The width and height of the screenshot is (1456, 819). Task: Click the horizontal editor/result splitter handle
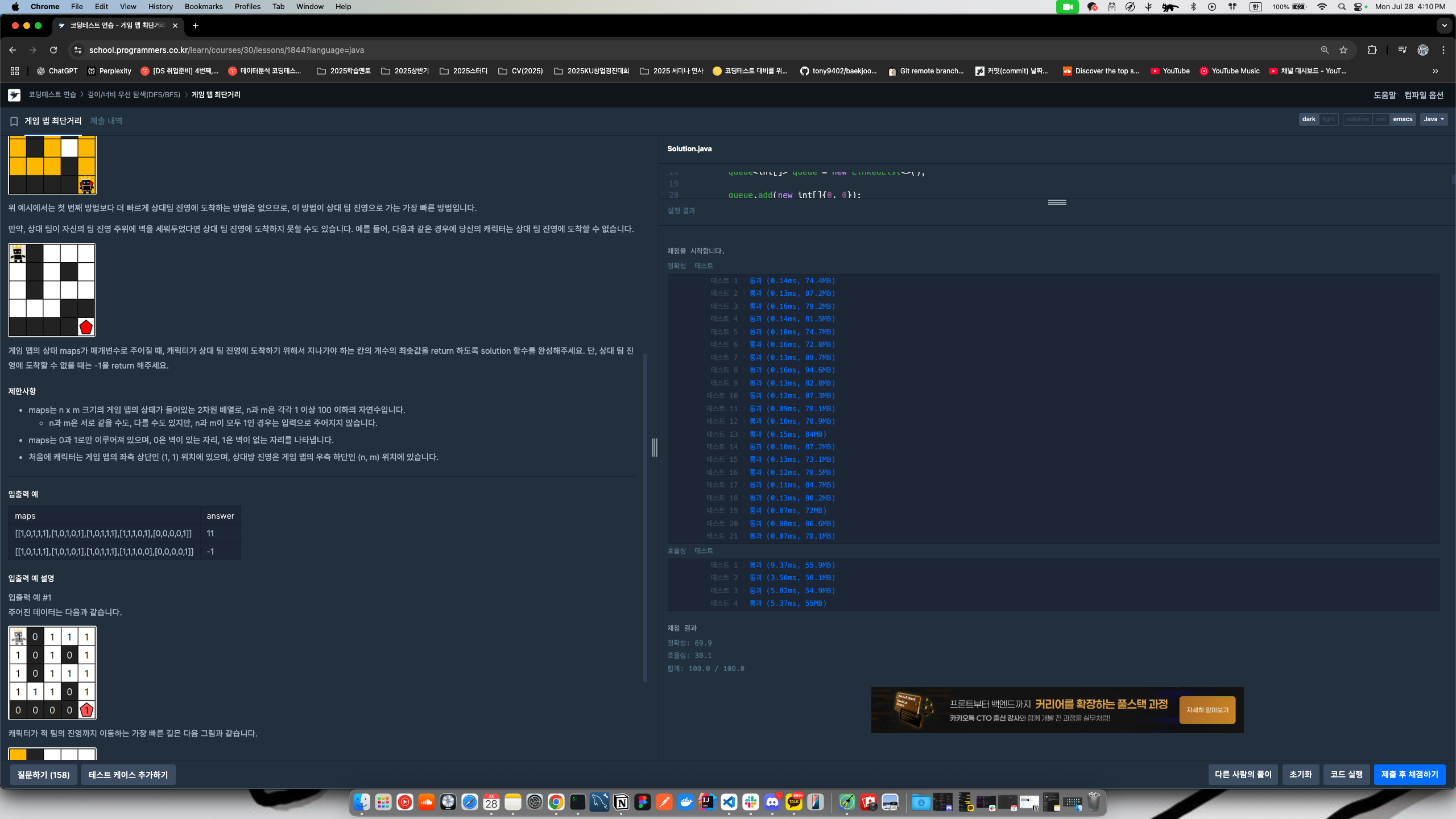1057,202
